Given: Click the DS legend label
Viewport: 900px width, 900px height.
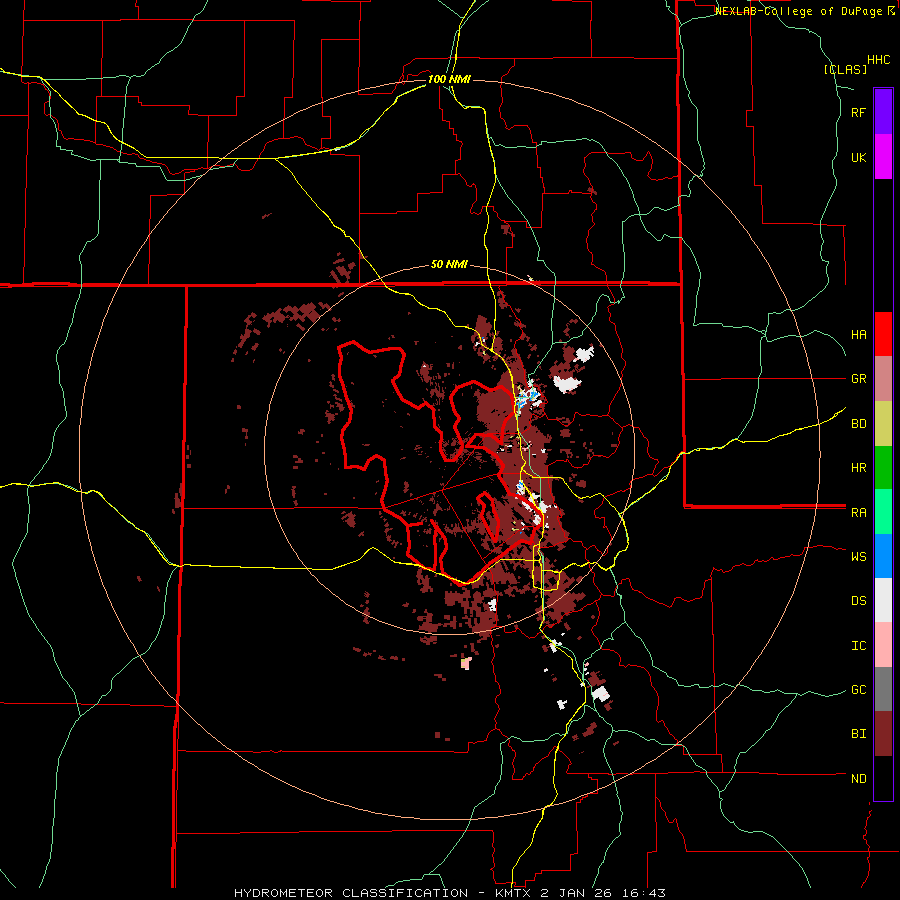Looking at the screenshot, I should (858, 601).
